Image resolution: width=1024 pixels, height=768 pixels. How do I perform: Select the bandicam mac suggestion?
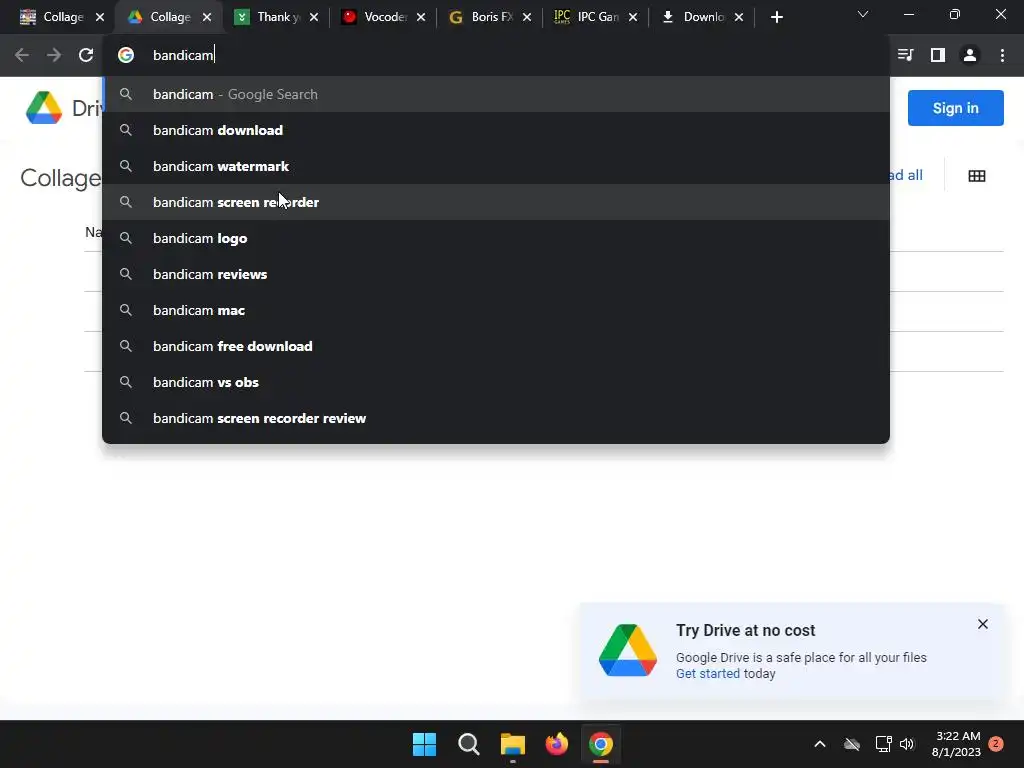496,310
